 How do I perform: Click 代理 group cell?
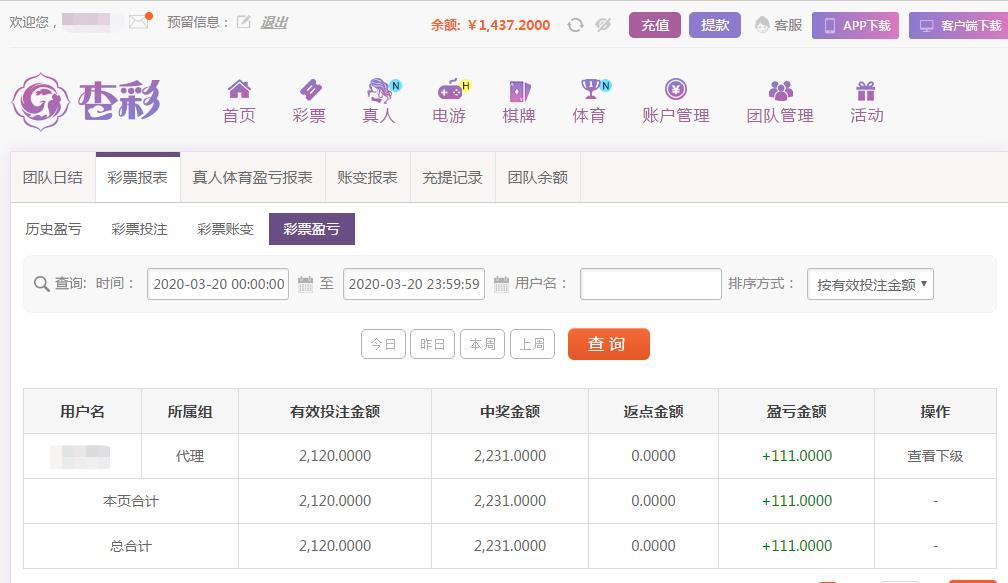[190, 456]
